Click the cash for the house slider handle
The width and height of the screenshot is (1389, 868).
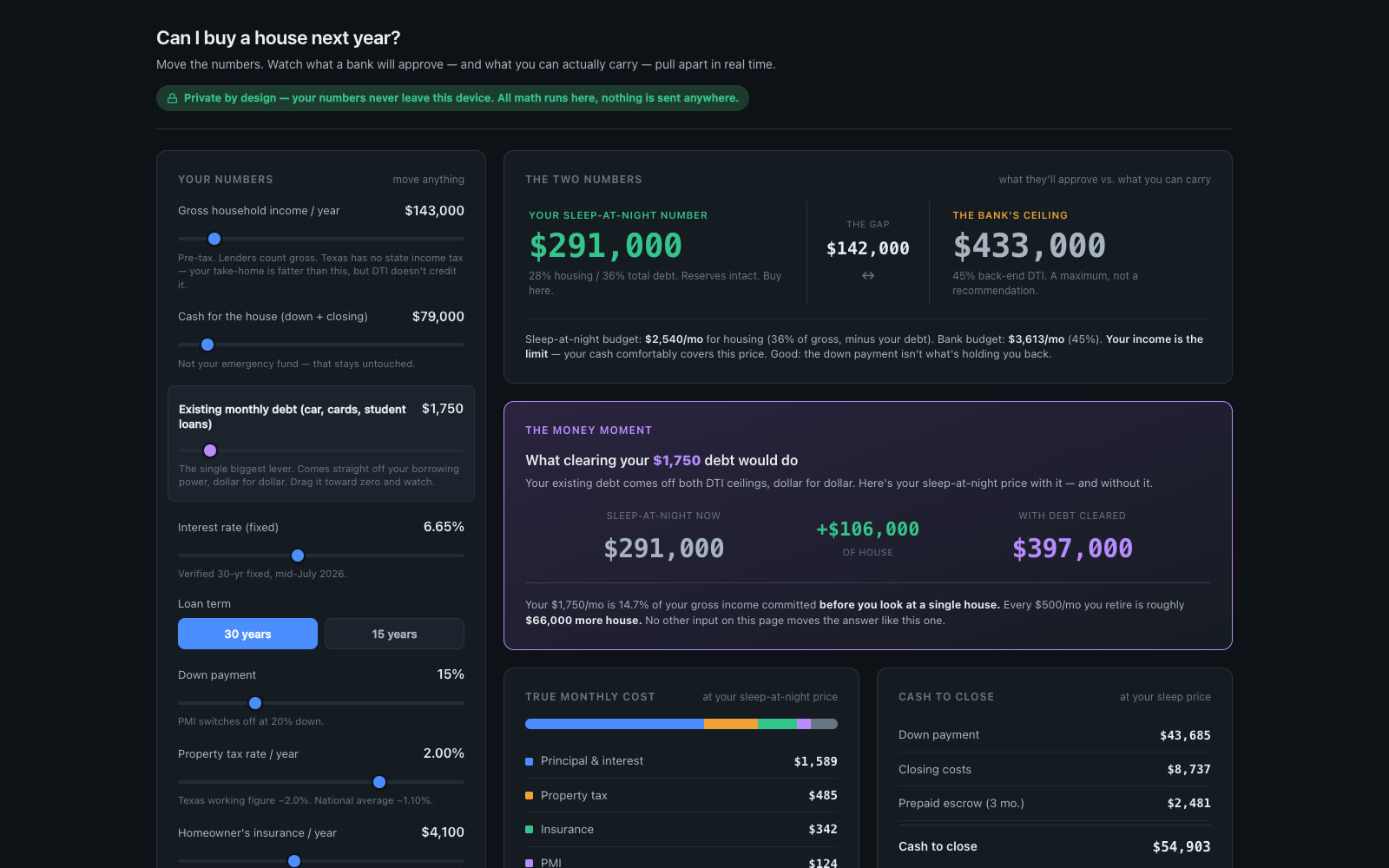click(207, 345)
